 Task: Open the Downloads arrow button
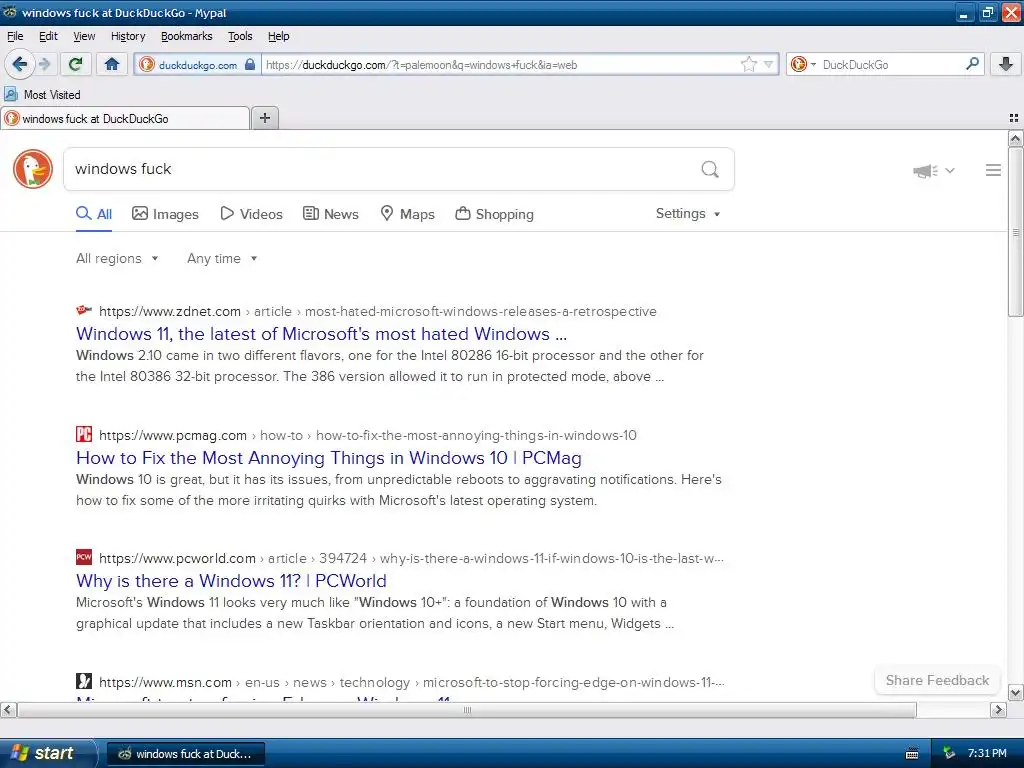pos(1006,64)
